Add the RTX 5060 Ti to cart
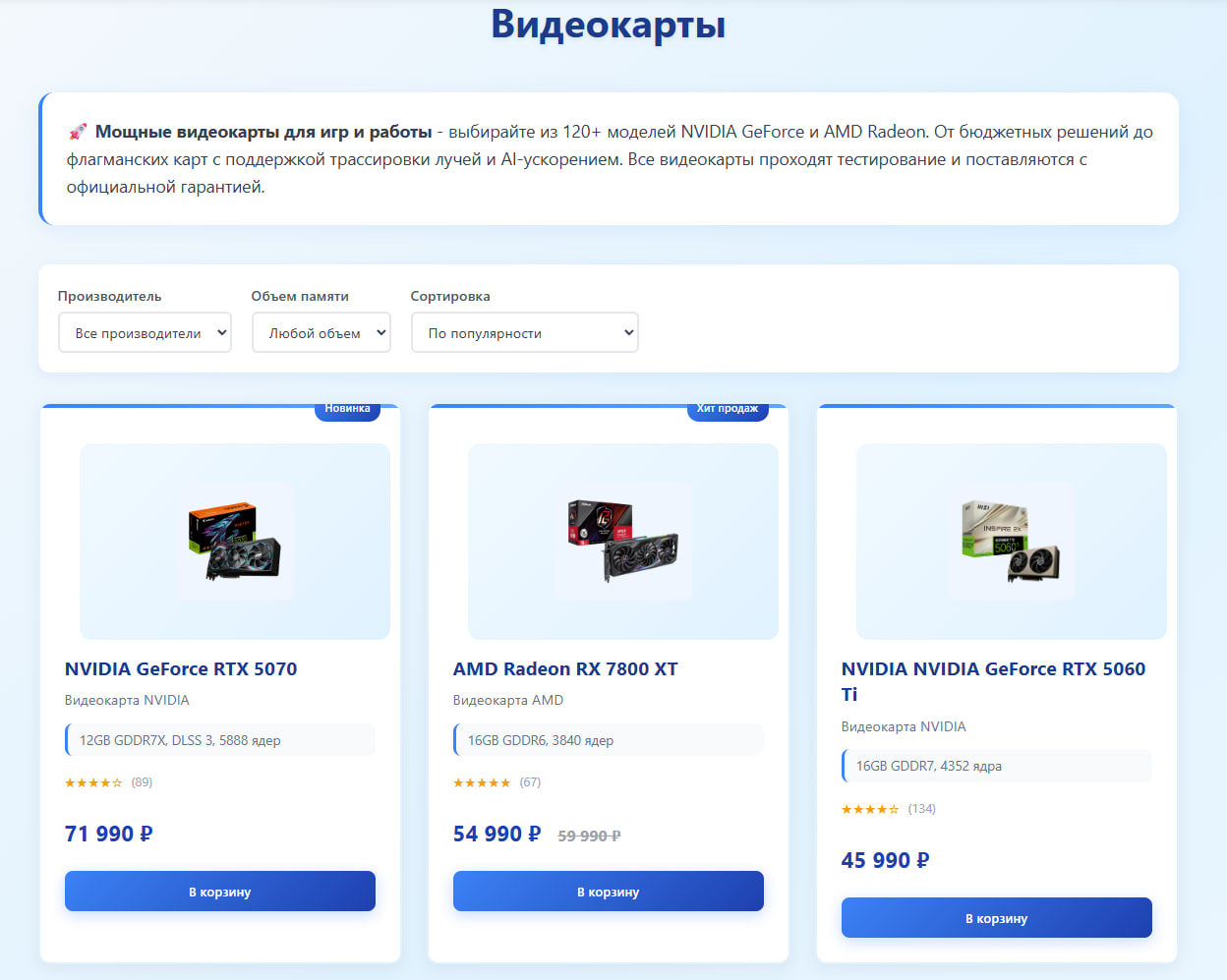1227x980 pixels. point(997,918)
